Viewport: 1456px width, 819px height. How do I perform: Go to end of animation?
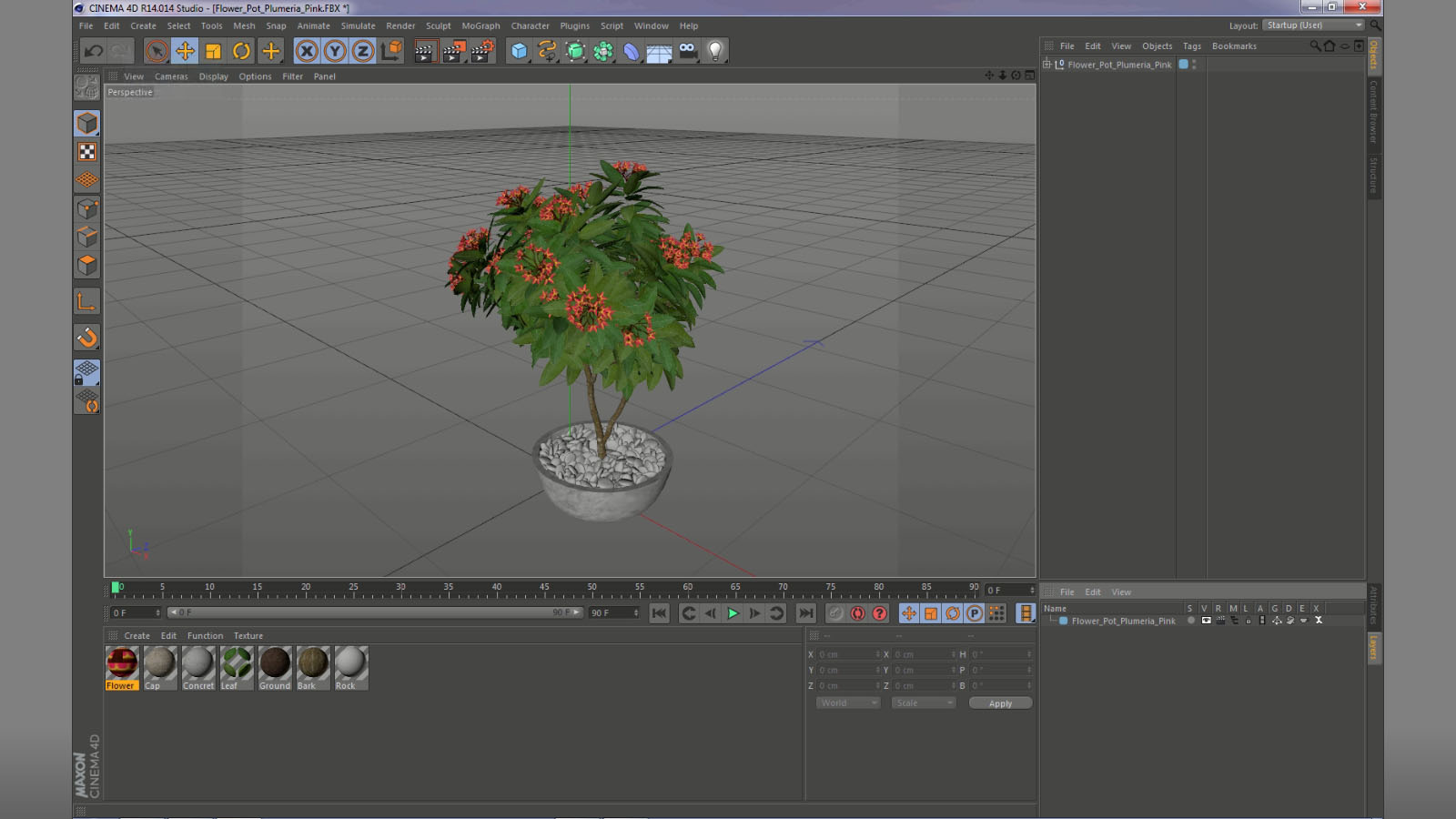coord(805,613)
